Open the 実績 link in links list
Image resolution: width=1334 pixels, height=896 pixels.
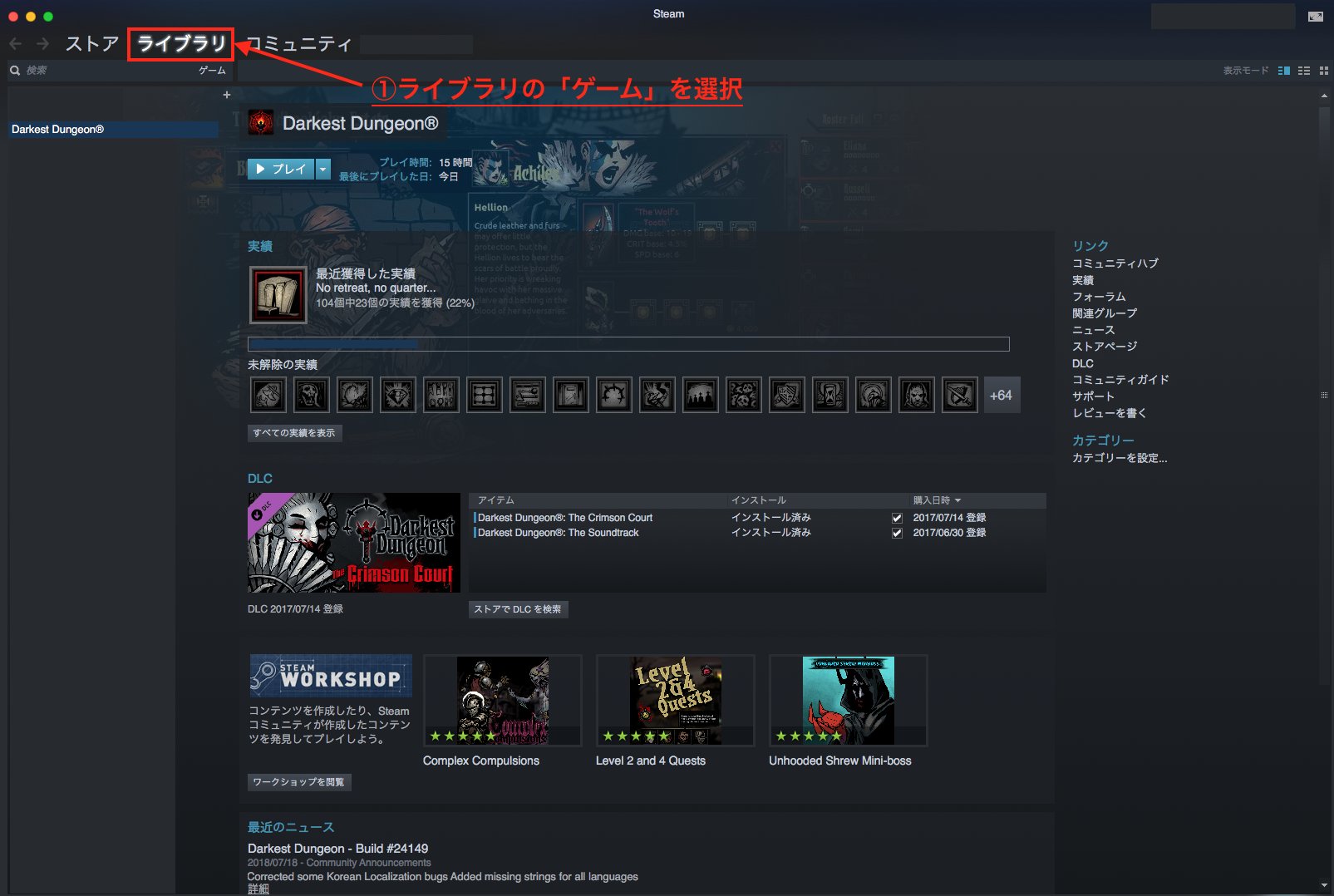(x=1083, y=280)
